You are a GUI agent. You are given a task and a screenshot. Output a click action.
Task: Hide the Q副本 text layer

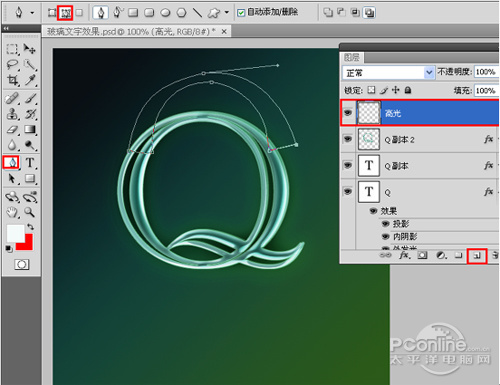[x=348, y=165]
